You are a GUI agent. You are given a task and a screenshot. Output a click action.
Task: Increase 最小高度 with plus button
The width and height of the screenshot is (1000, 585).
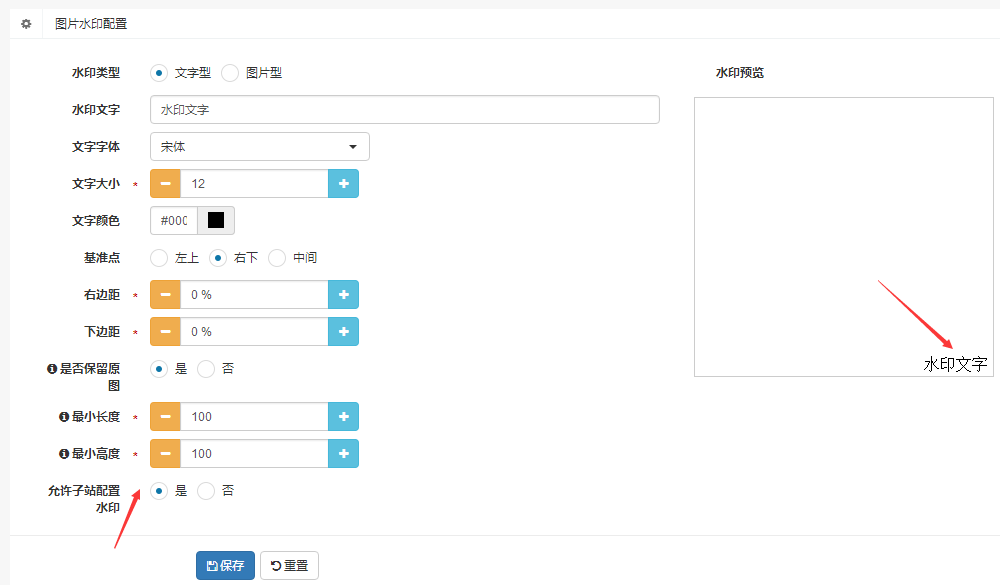pyautogui.click(x=343, y=454)
